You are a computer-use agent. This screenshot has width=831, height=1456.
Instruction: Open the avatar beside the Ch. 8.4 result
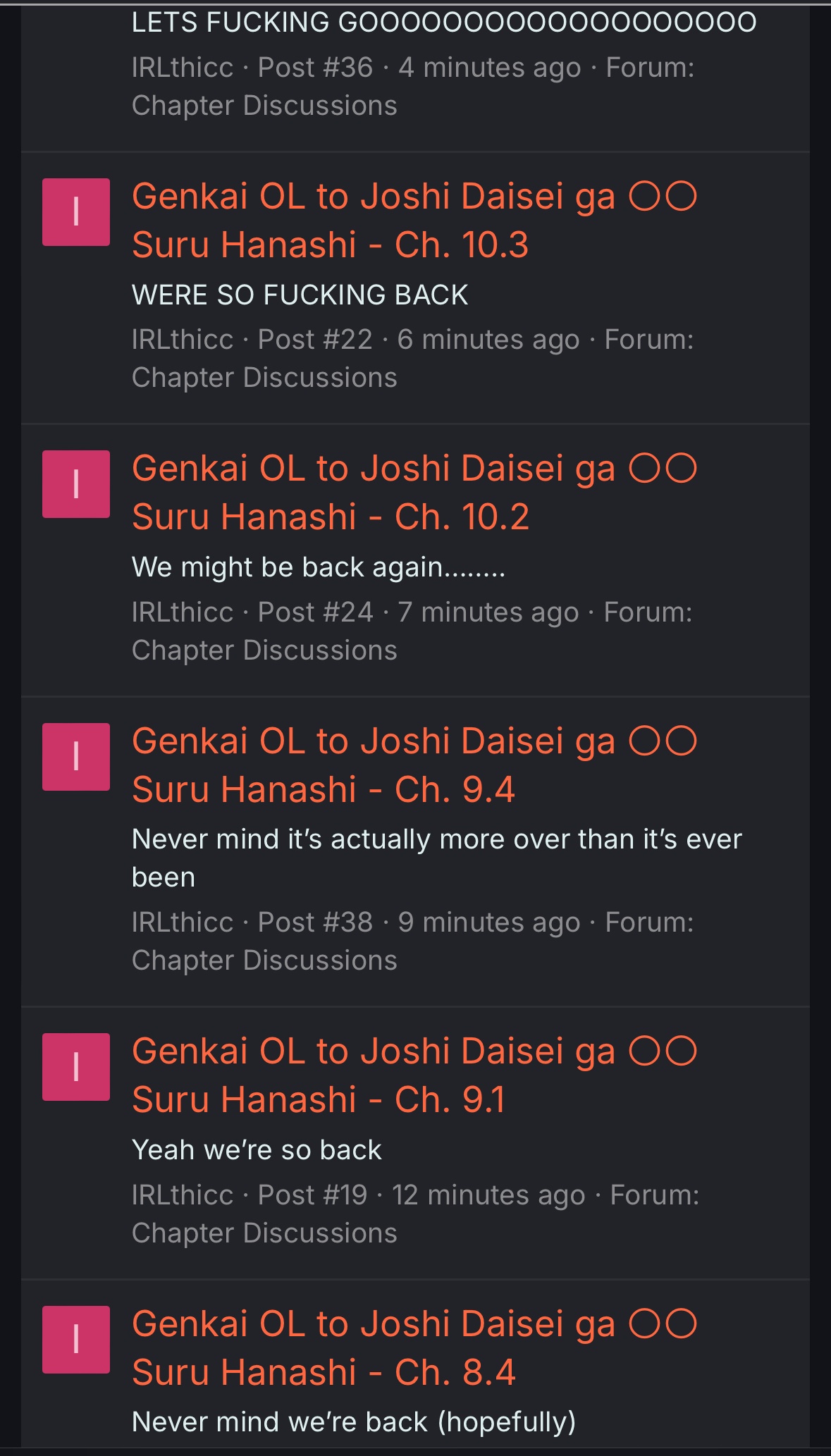[x=76, y=1340]
